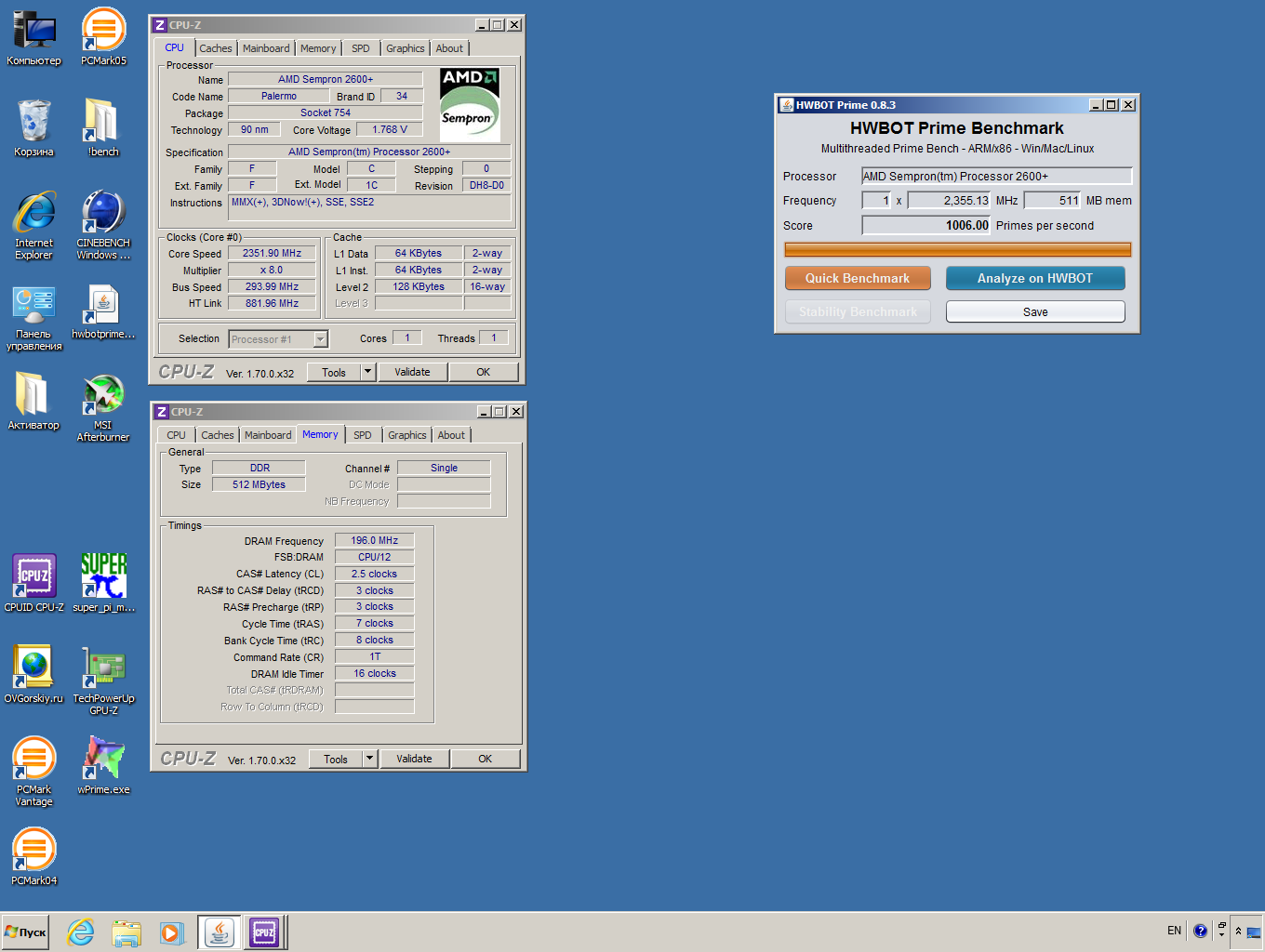Launch the PCMark05 desktop shortcut
The height and width of the screenshot is (952, 1265).
click(x=103, y=38)
